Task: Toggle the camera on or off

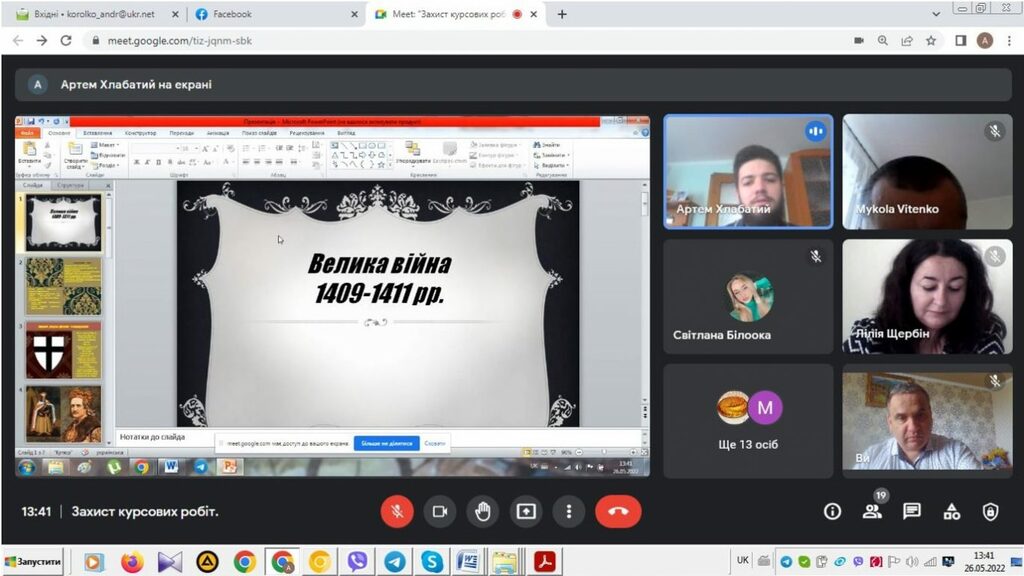Action: tap(439, 511)
